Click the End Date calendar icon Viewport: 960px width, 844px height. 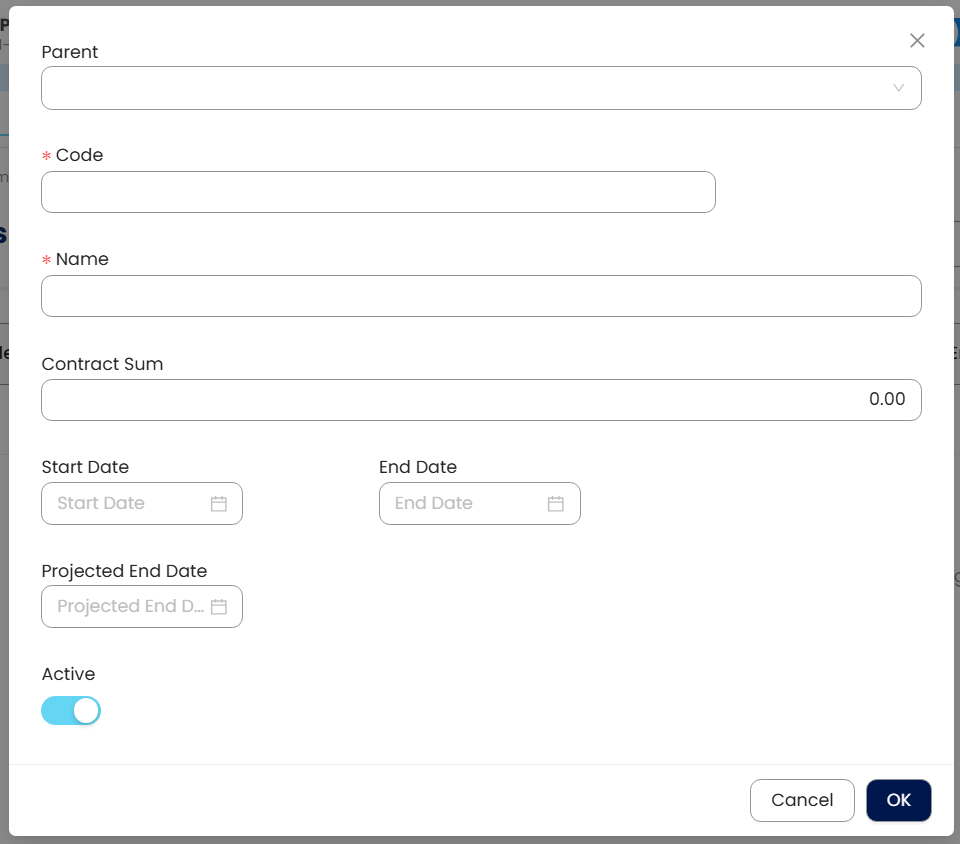[556, 504]
